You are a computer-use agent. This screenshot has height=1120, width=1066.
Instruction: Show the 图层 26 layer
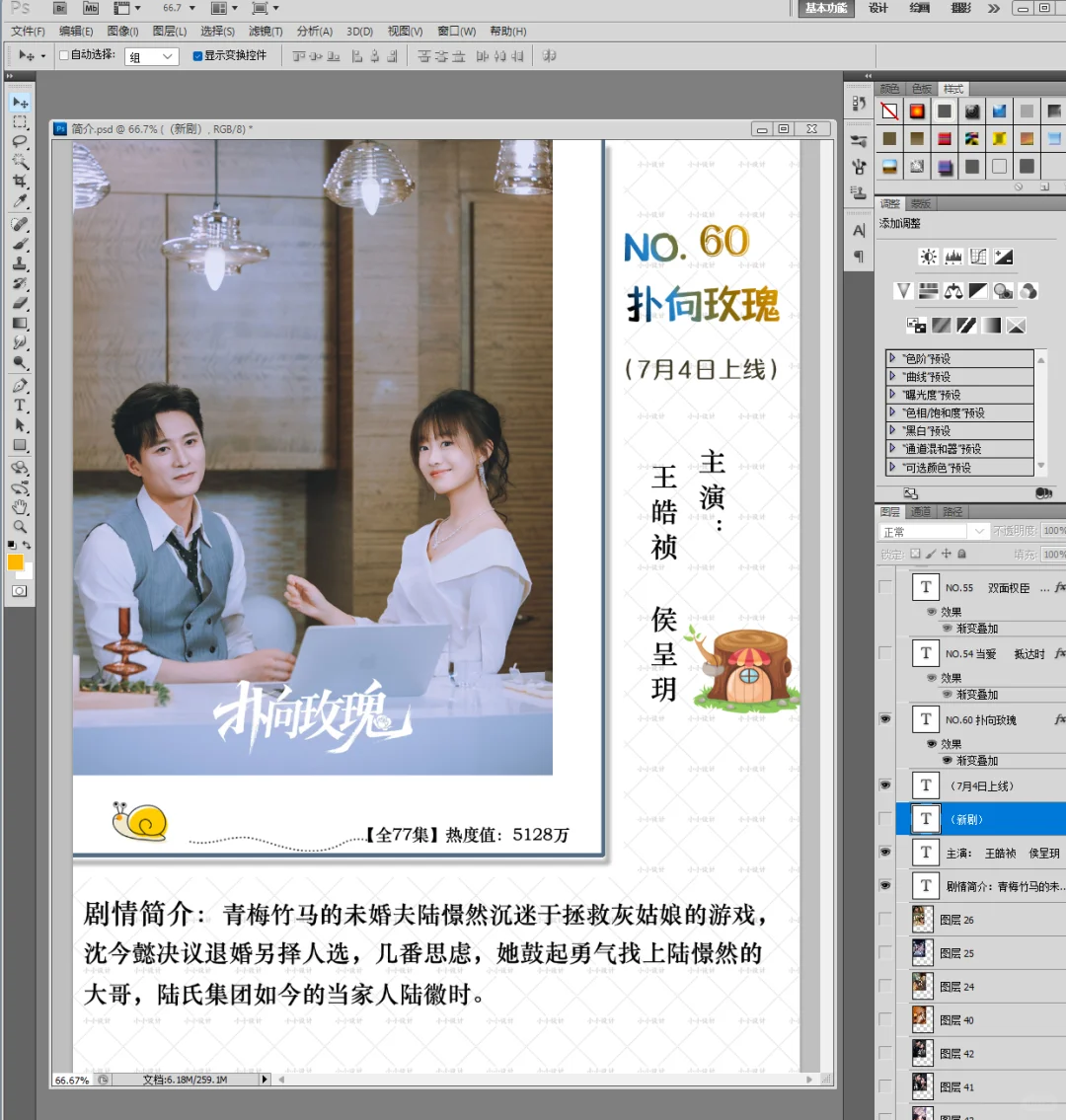(x=885, y=919)
